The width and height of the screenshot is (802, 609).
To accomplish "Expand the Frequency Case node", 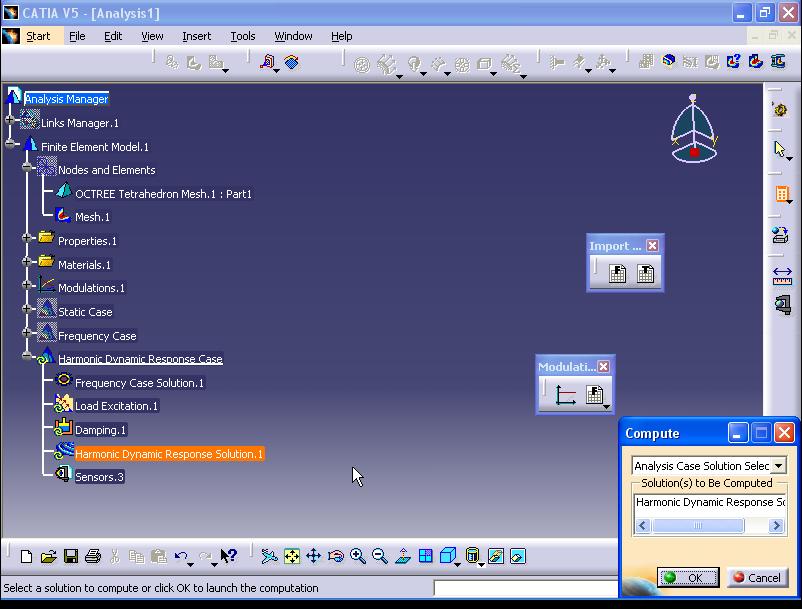I will click(x=27, y=332).
